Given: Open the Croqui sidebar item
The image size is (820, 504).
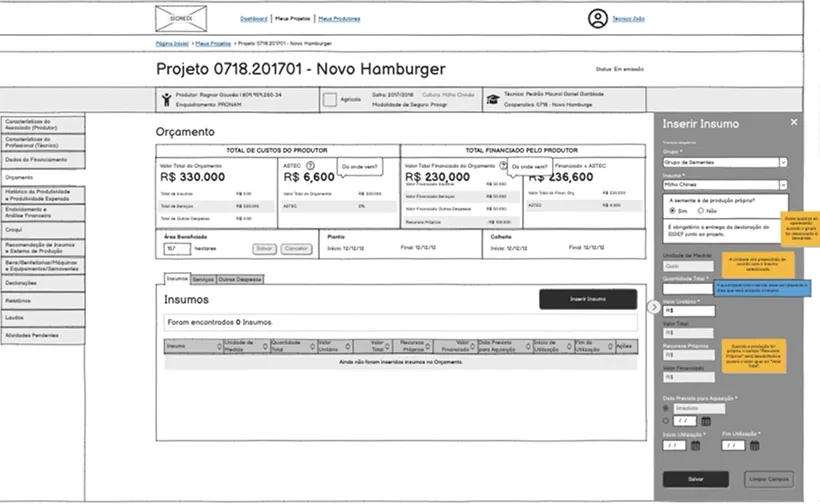Looking at the screenshot, I should pyautogui.click(x=42, y=230).
